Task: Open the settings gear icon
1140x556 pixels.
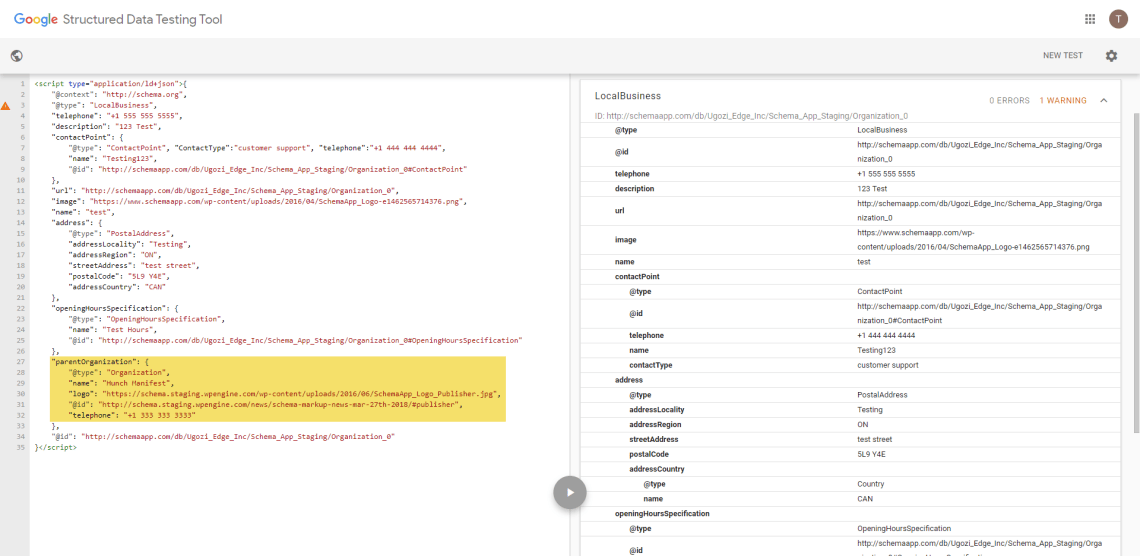Action: click(x=1111, y=56)
